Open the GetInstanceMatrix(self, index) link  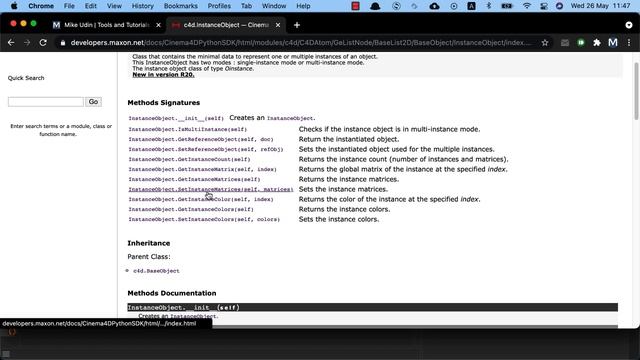[202, 169]
